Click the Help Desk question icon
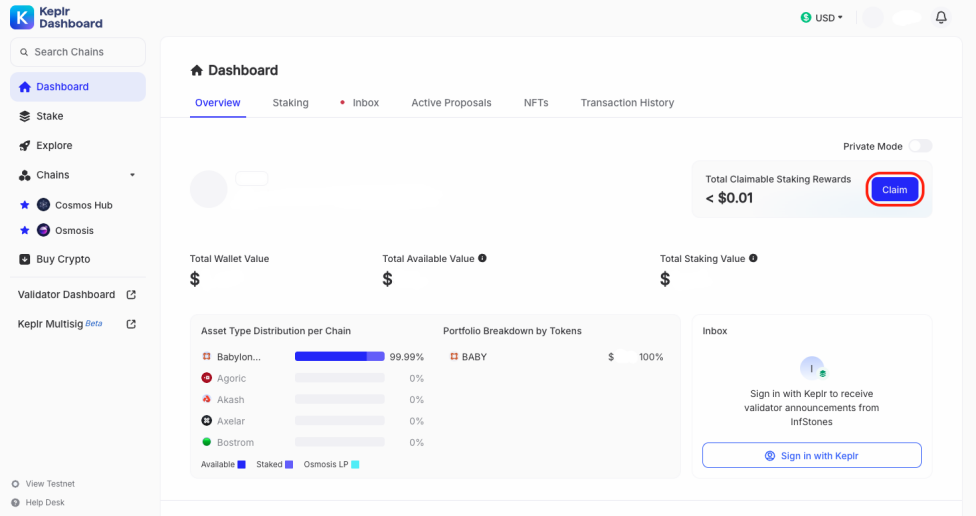The width and height of the screenshot is (976, 516). 16,502
